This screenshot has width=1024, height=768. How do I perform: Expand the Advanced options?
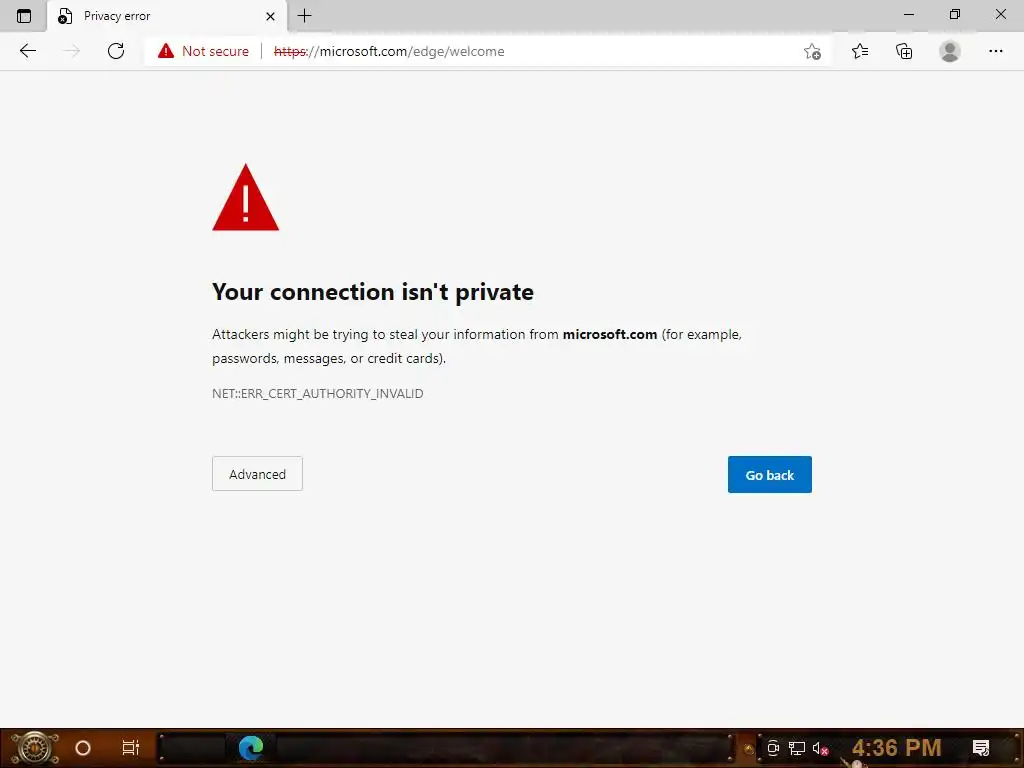point(257,474)
